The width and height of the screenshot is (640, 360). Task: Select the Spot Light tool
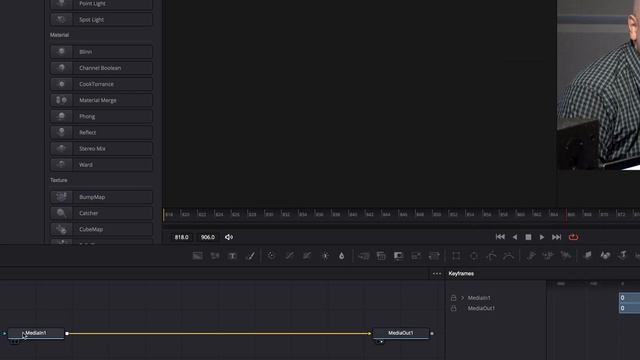[101, 20]
